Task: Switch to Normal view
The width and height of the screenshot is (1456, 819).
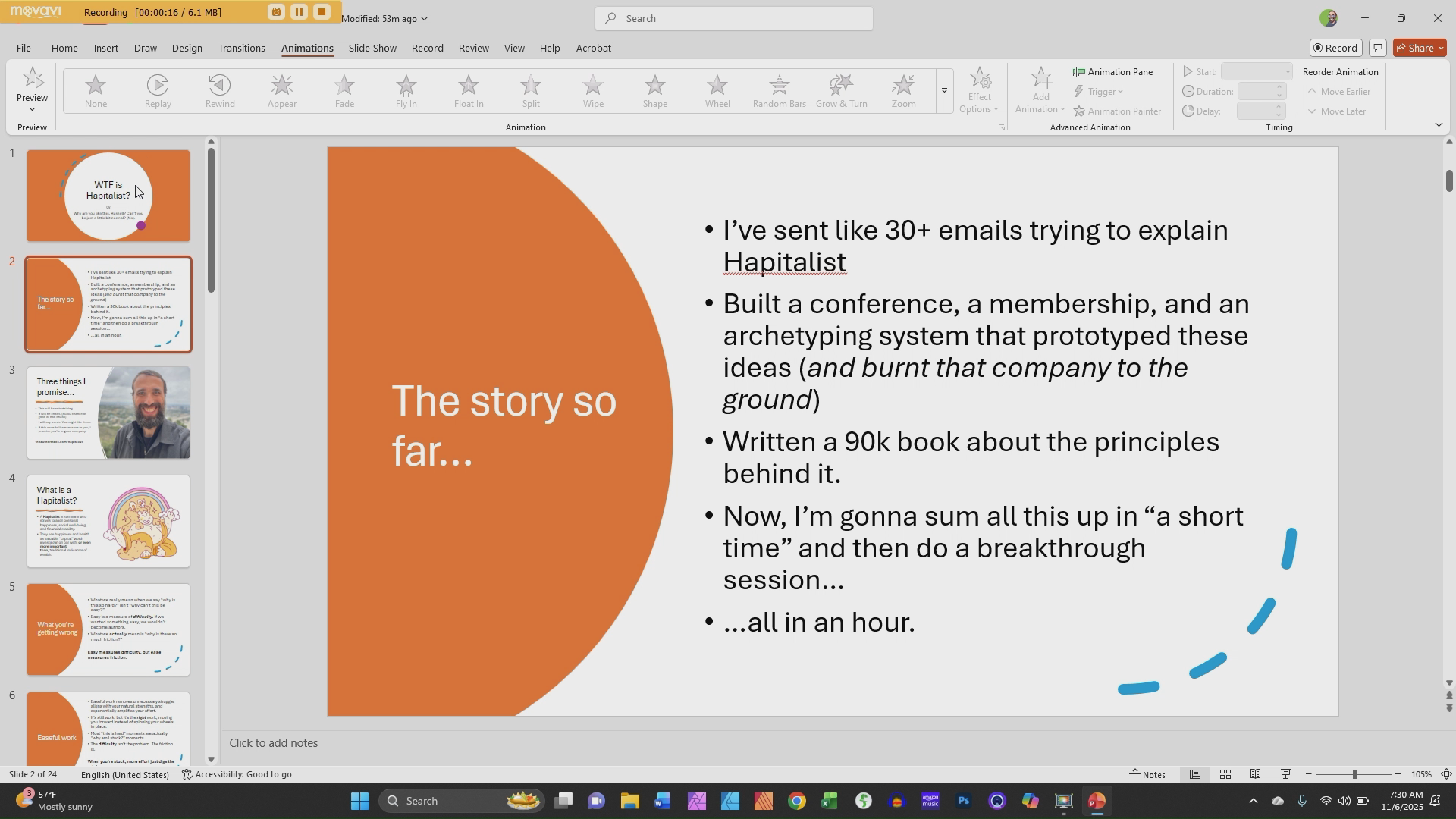Action: click(1194, 774)
